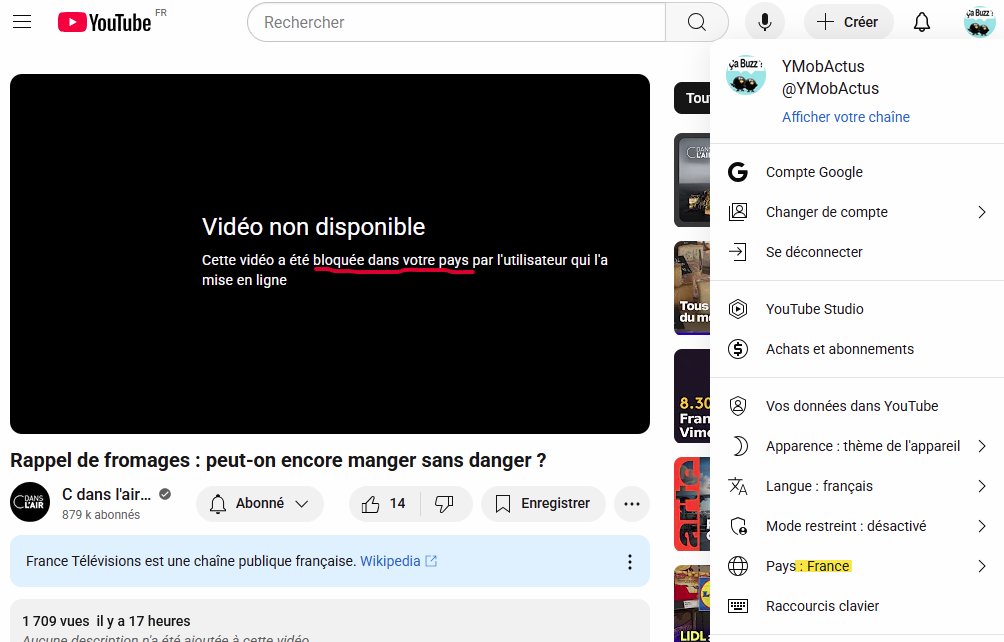
Task: Click the dollar purchases icon
Action: 738,349
